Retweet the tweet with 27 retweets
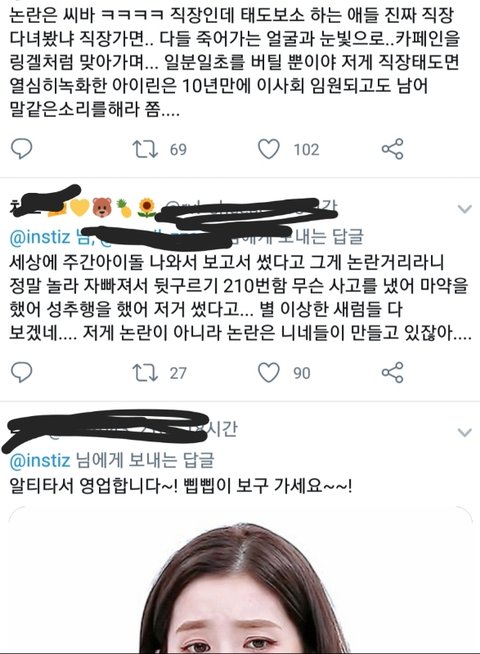Screen dimensions: 480x654 click(x=145, y=373)
